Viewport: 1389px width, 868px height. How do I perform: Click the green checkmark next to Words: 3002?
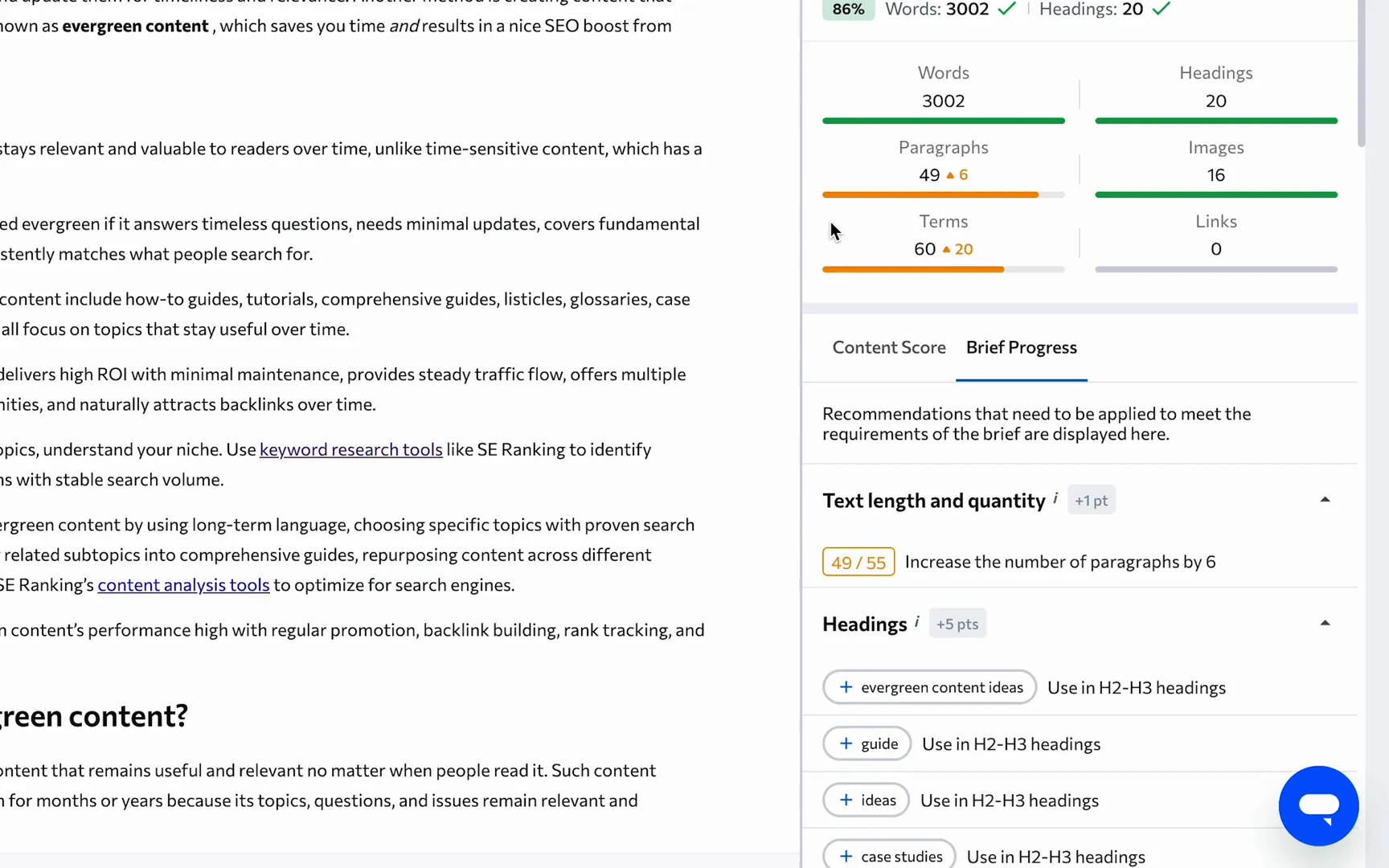coord(1006,10)
